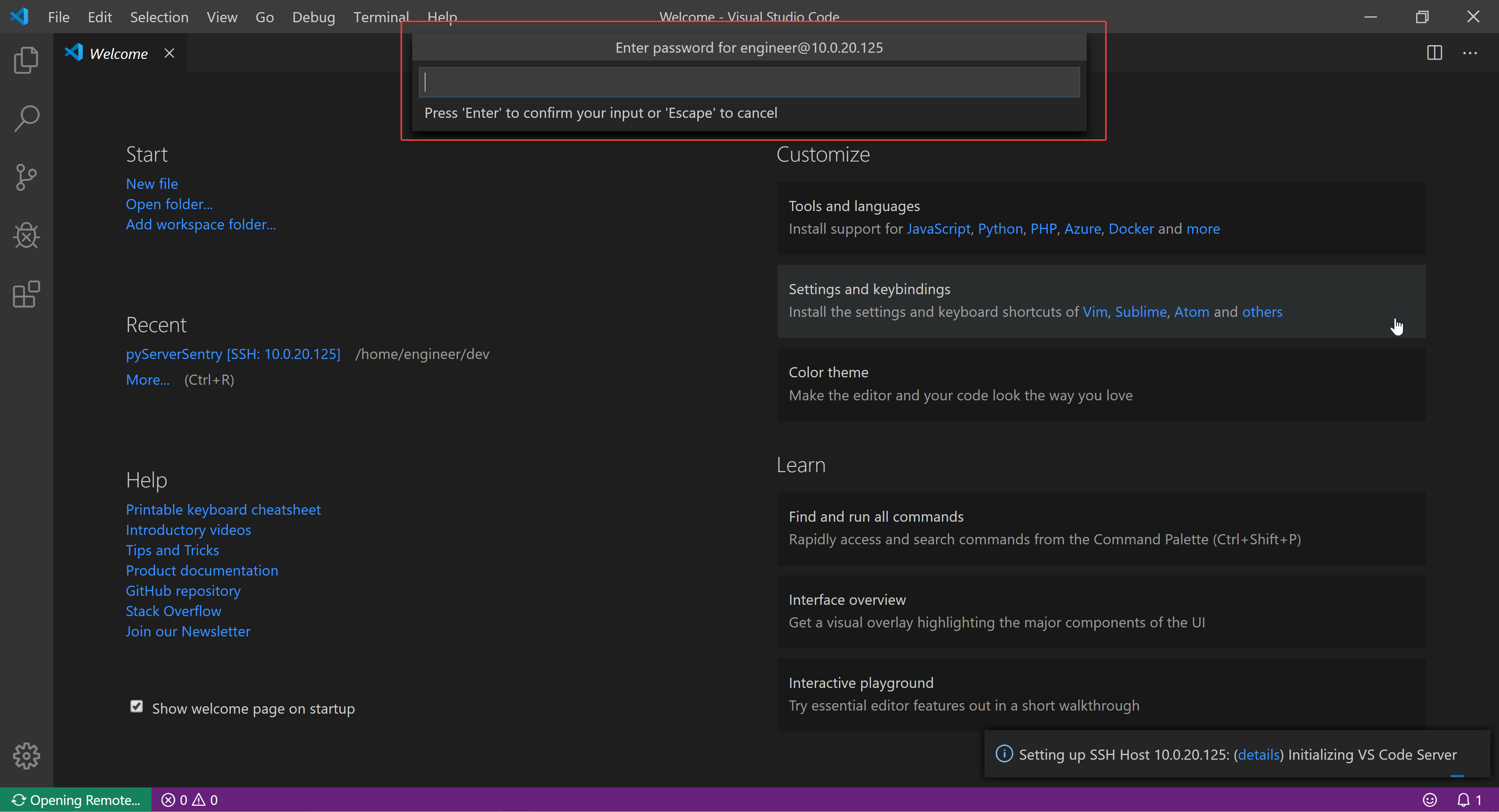
Task: Install Vim keybindings
Action: (1095, 312)
